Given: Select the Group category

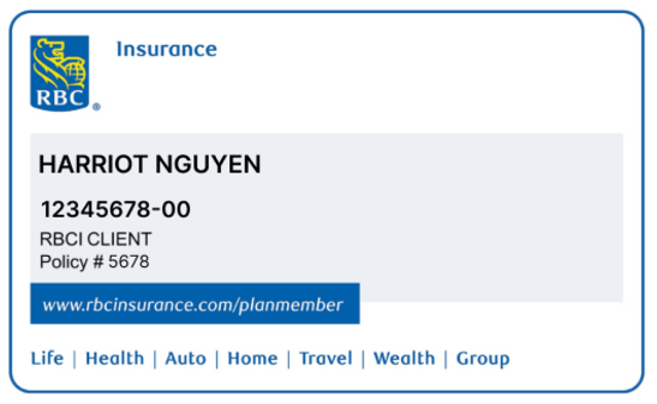Looking at the screenshot, I should point(483,359).
